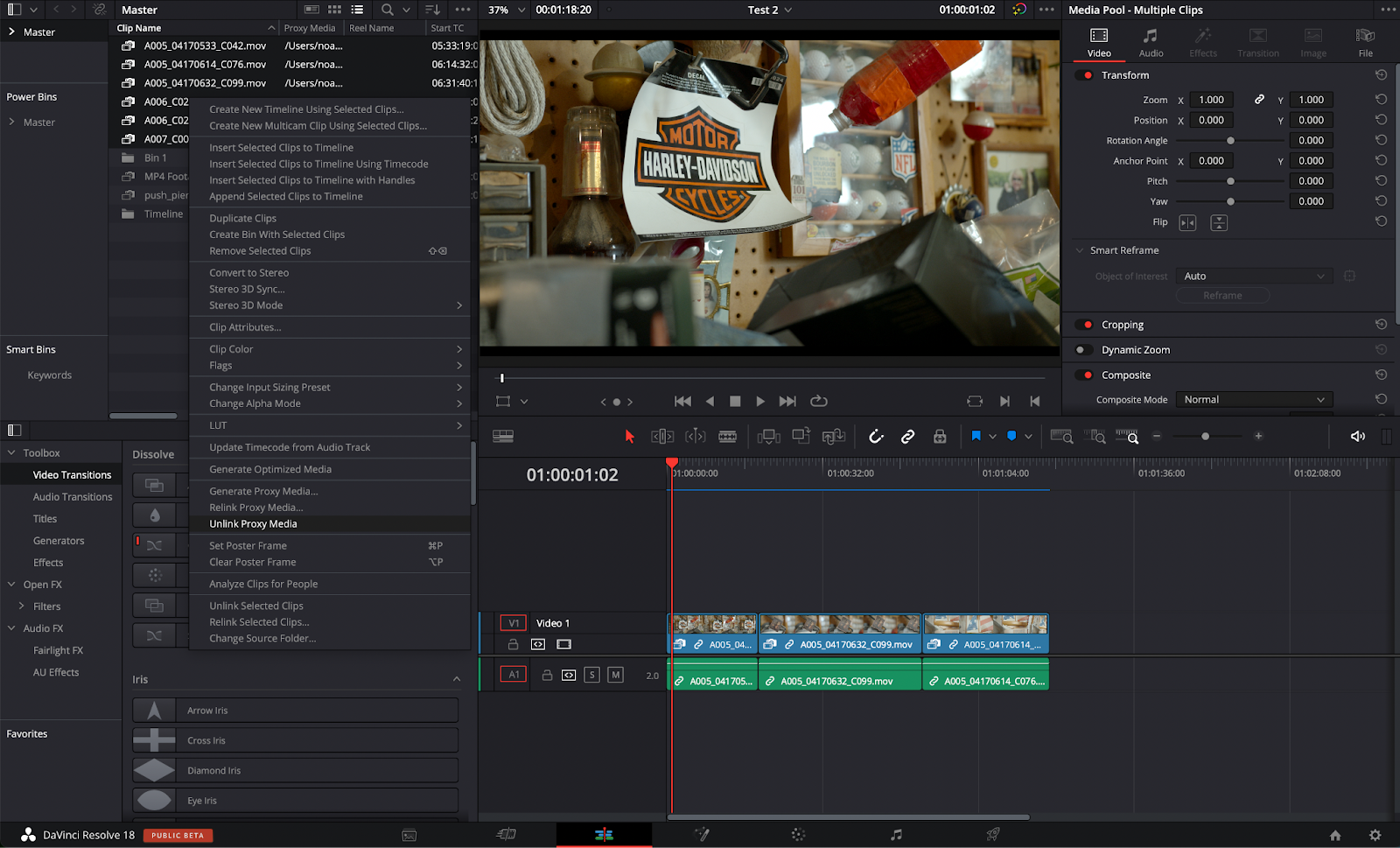Mute audio track A1 with M button
1400x848 pixels.
[616, 675]
